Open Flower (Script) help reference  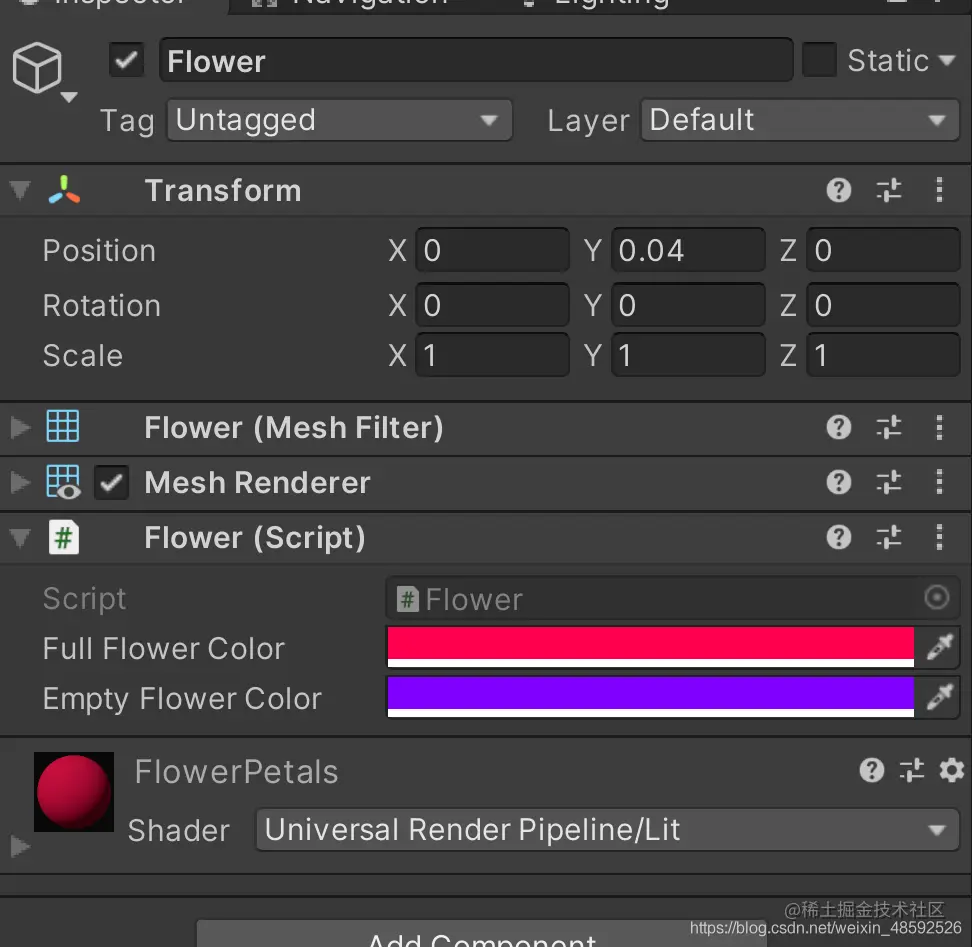[x=839, y=537]
